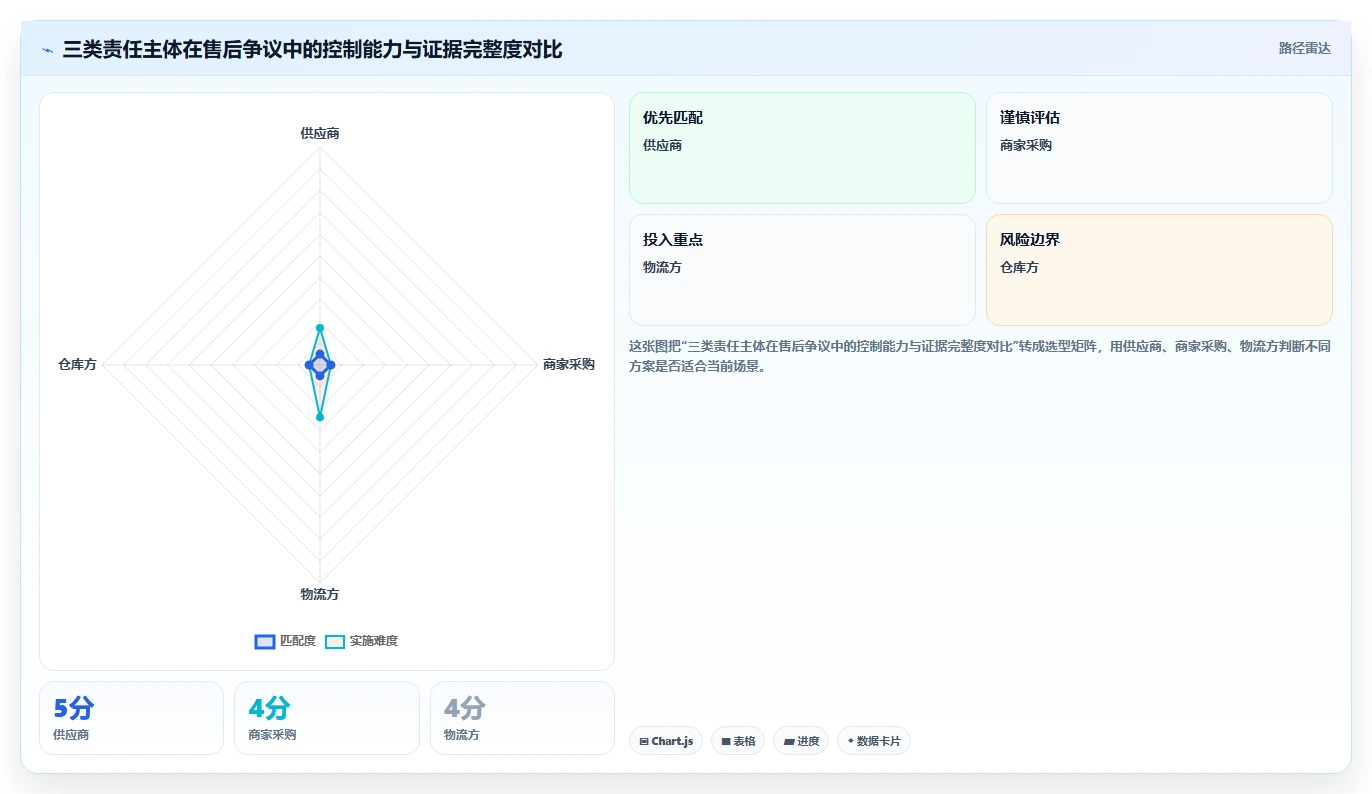Screen dimensions: 1372x794
Task: Click the 供应商 label under 5分
Action: (71, 735)
